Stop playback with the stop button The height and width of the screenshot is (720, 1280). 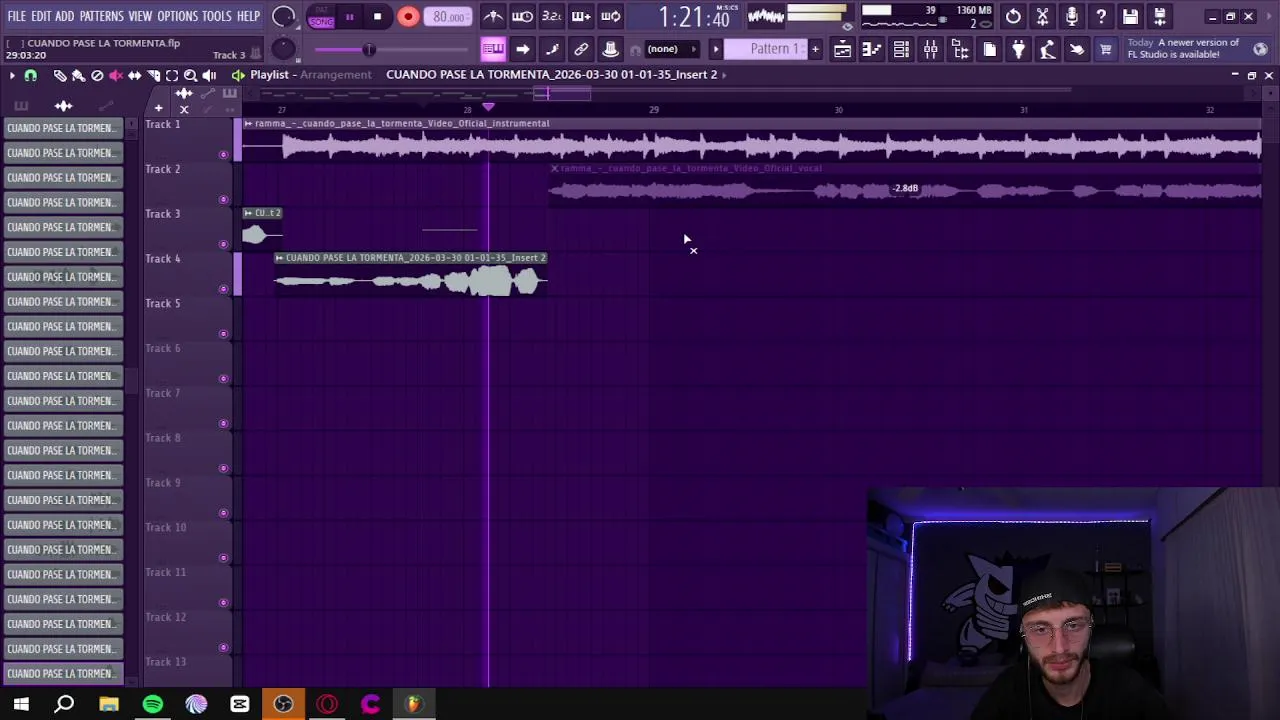377,16
